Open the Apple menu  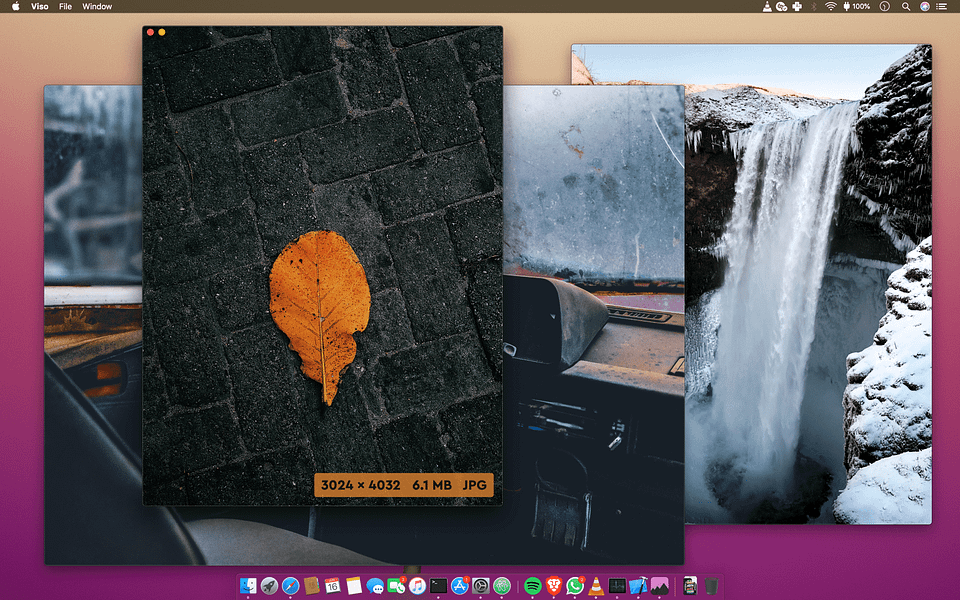click(x=16, y=6)
